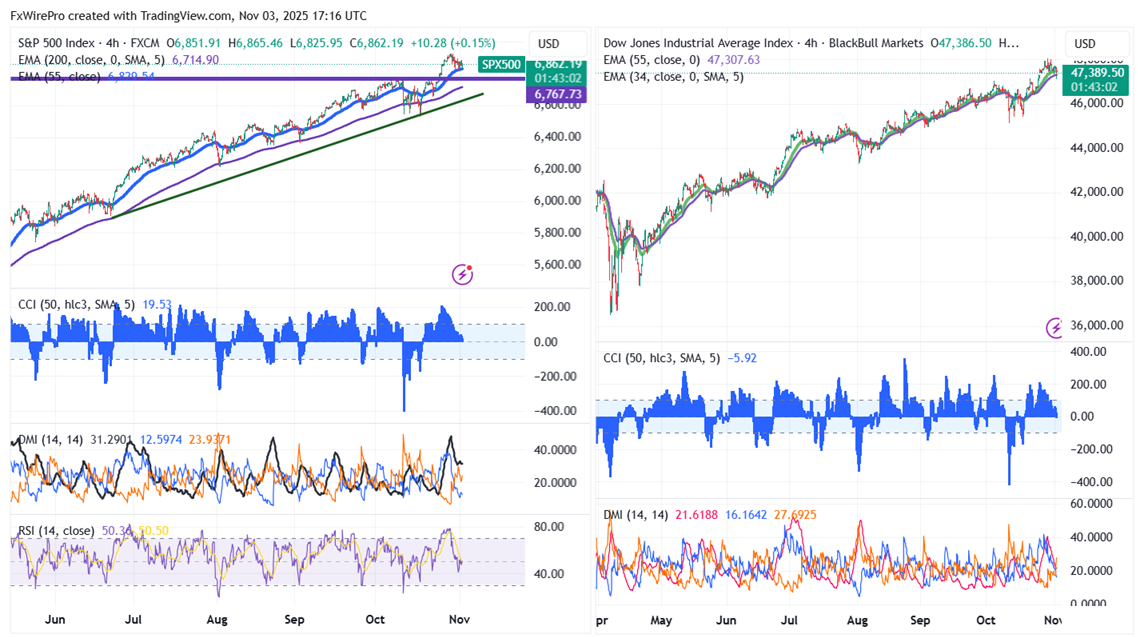1138x637 pixels.
Task: Click the +10.28 (+0.15%) change value
Action: (453, 43)
